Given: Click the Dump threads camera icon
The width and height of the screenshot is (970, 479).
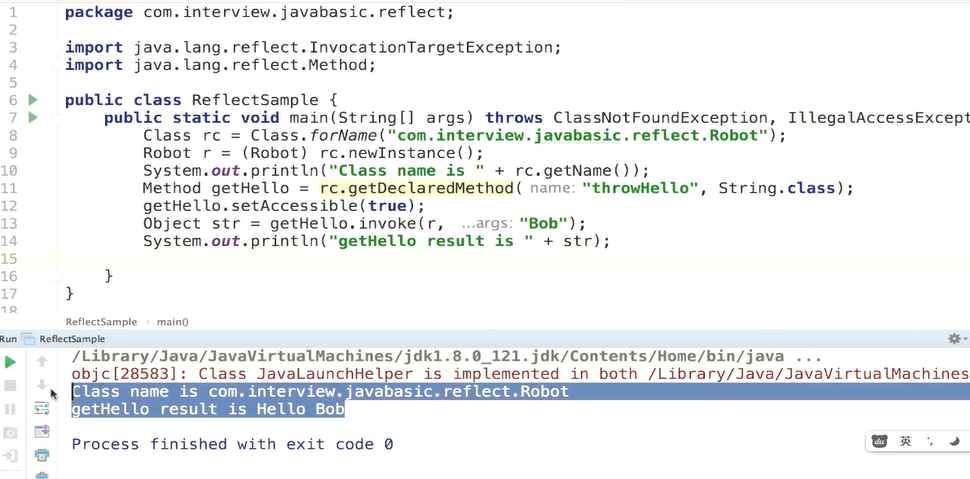Looking at the screenshot, I should click(11, 433).
